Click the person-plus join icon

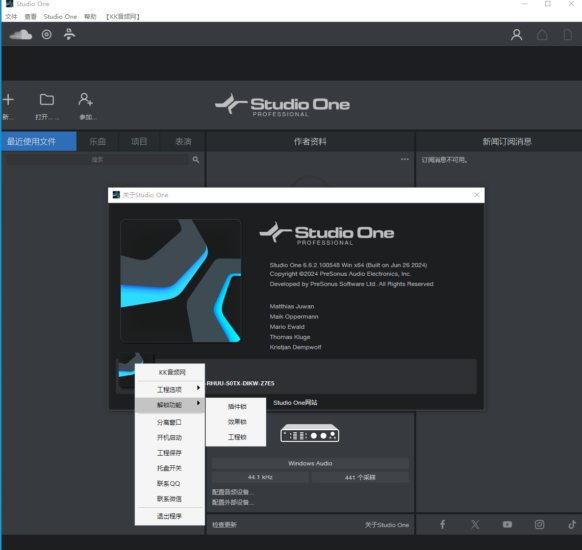(85, 99)
